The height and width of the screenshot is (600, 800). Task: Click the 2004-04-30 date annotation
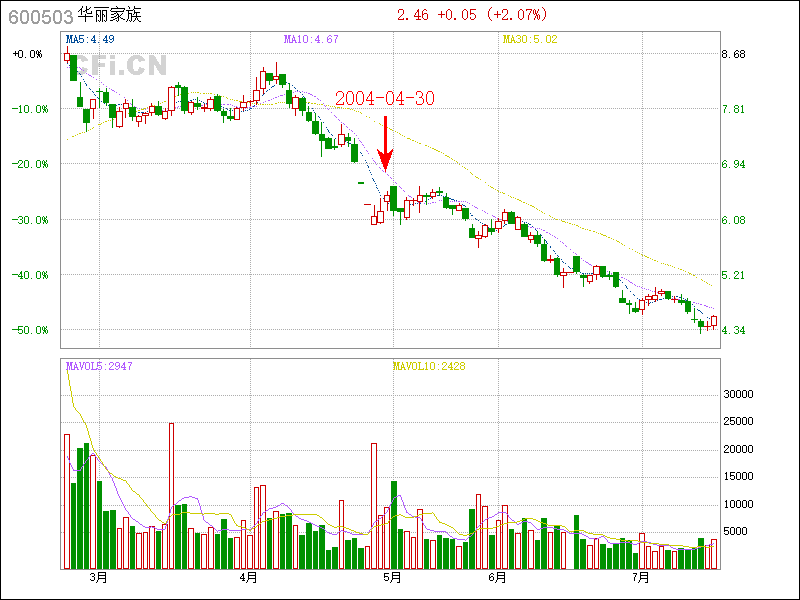tap(385, 99)
